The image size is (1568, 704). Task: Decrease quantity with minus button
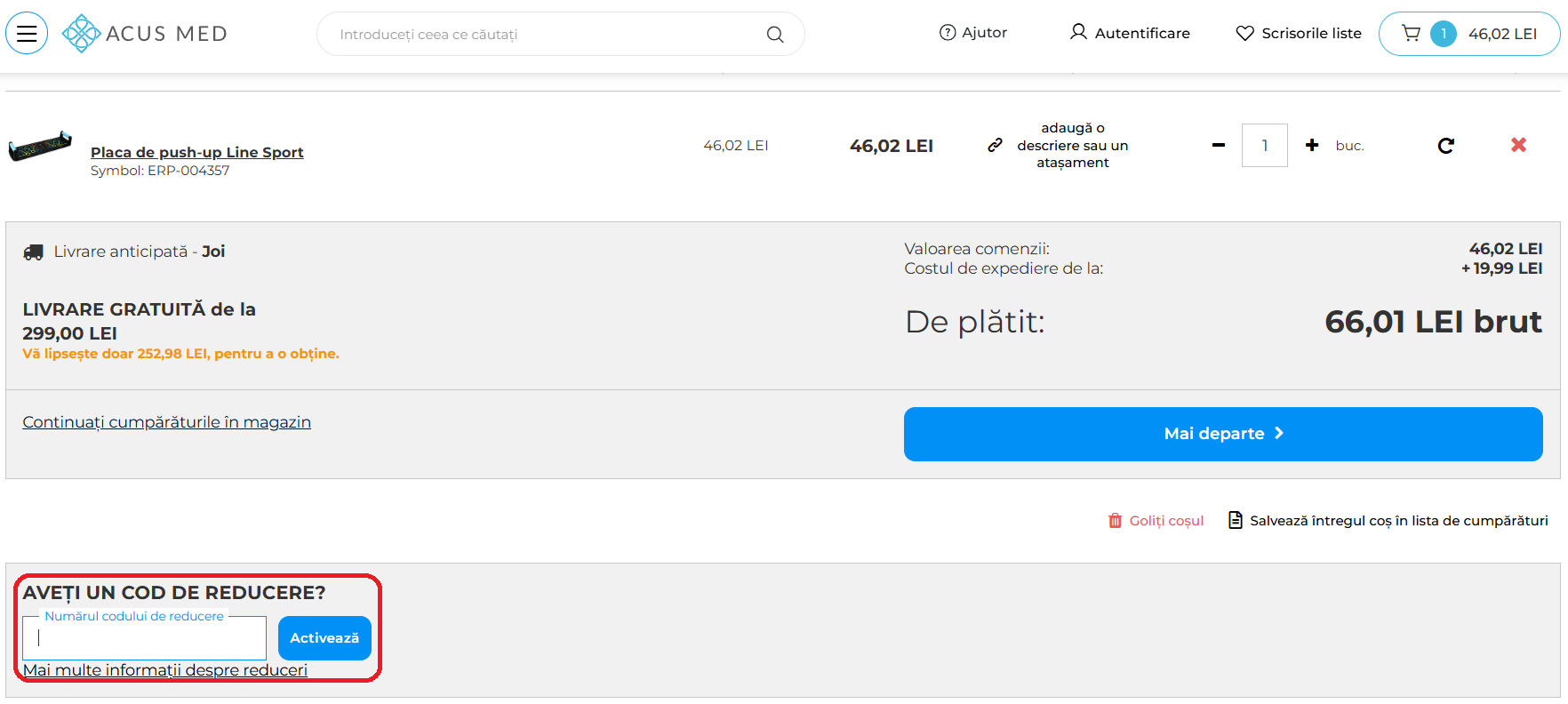click(1219, 145)
